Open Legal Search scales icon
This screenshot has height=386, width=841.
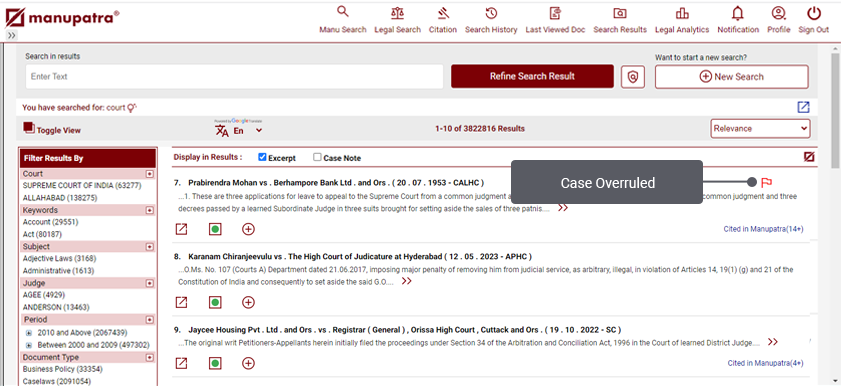point(397,13)
